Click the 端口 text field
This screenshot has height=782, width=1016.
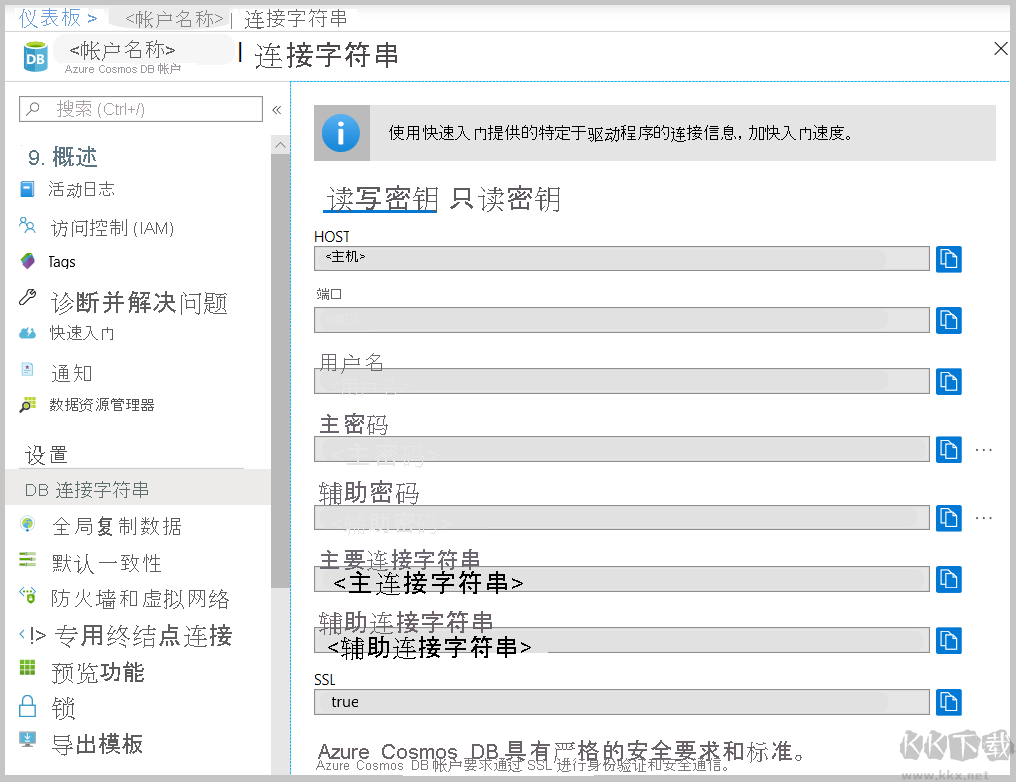point(621,319)
